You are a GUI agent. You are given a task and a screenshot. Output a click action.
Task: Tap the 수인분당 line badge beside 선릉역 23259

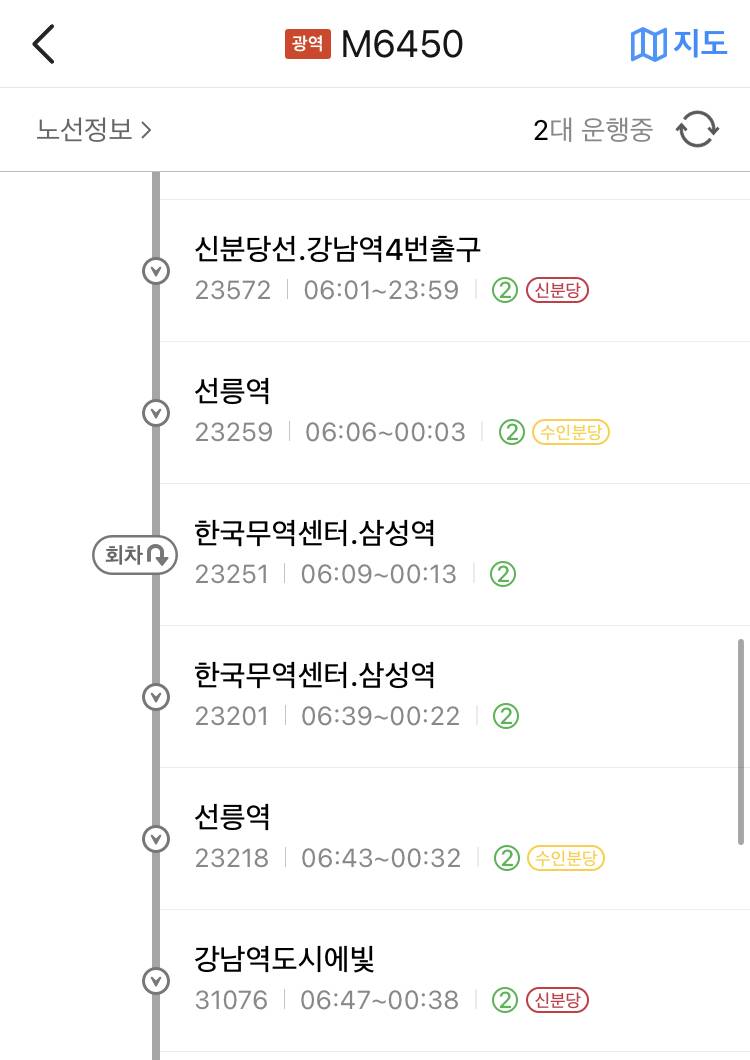tap(572, 432)
